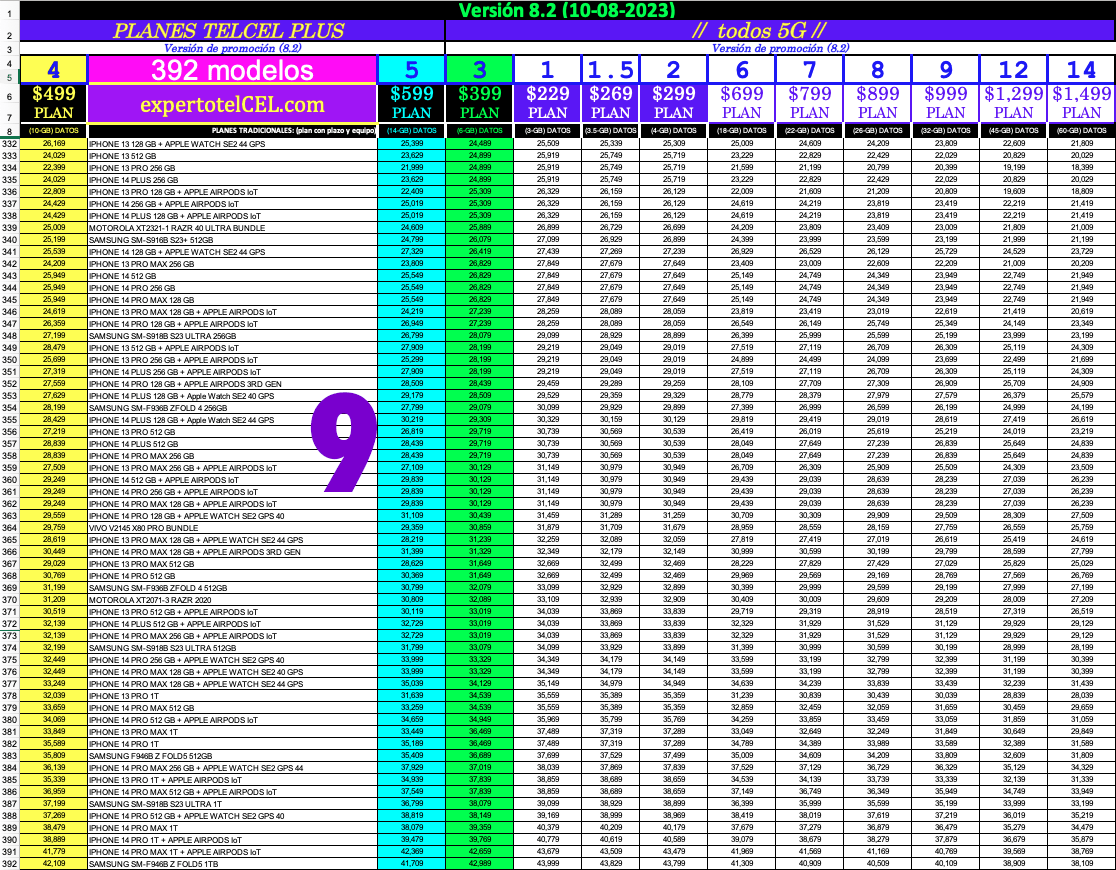1116x870 pixels.
Task: Click the "MOTOROLA XT2321-1 RAZR 40 ULTRA BUNDLE" cell
Action: (232, 228)
